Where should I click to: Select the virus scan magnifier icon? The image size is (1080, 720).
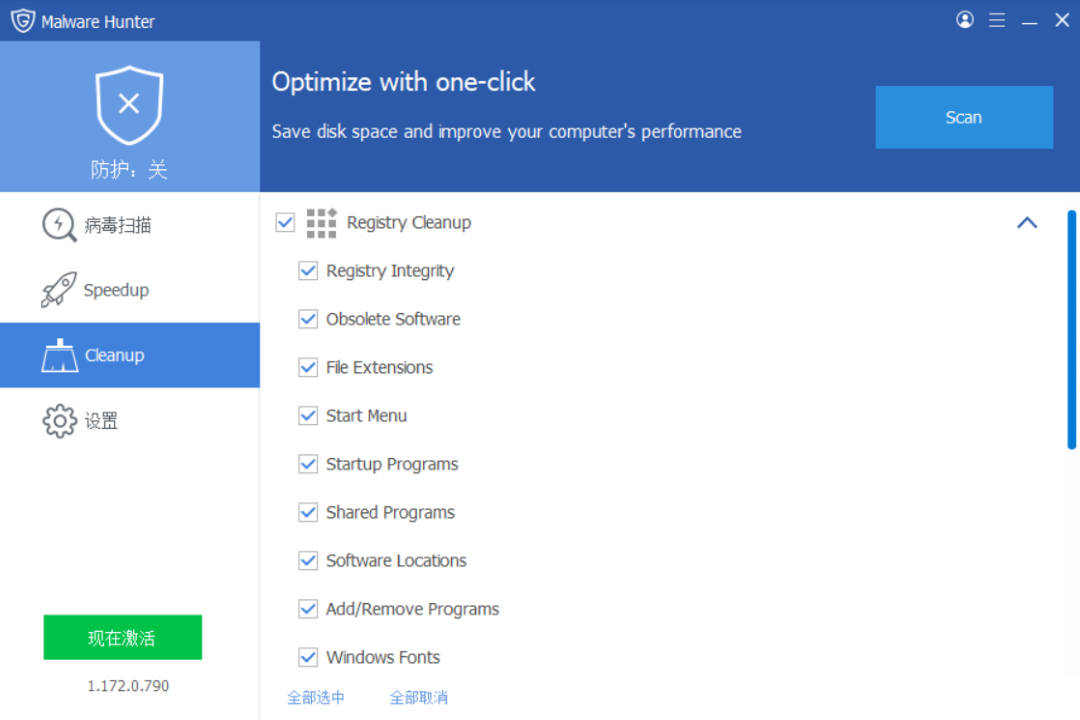tap(59, 224)
